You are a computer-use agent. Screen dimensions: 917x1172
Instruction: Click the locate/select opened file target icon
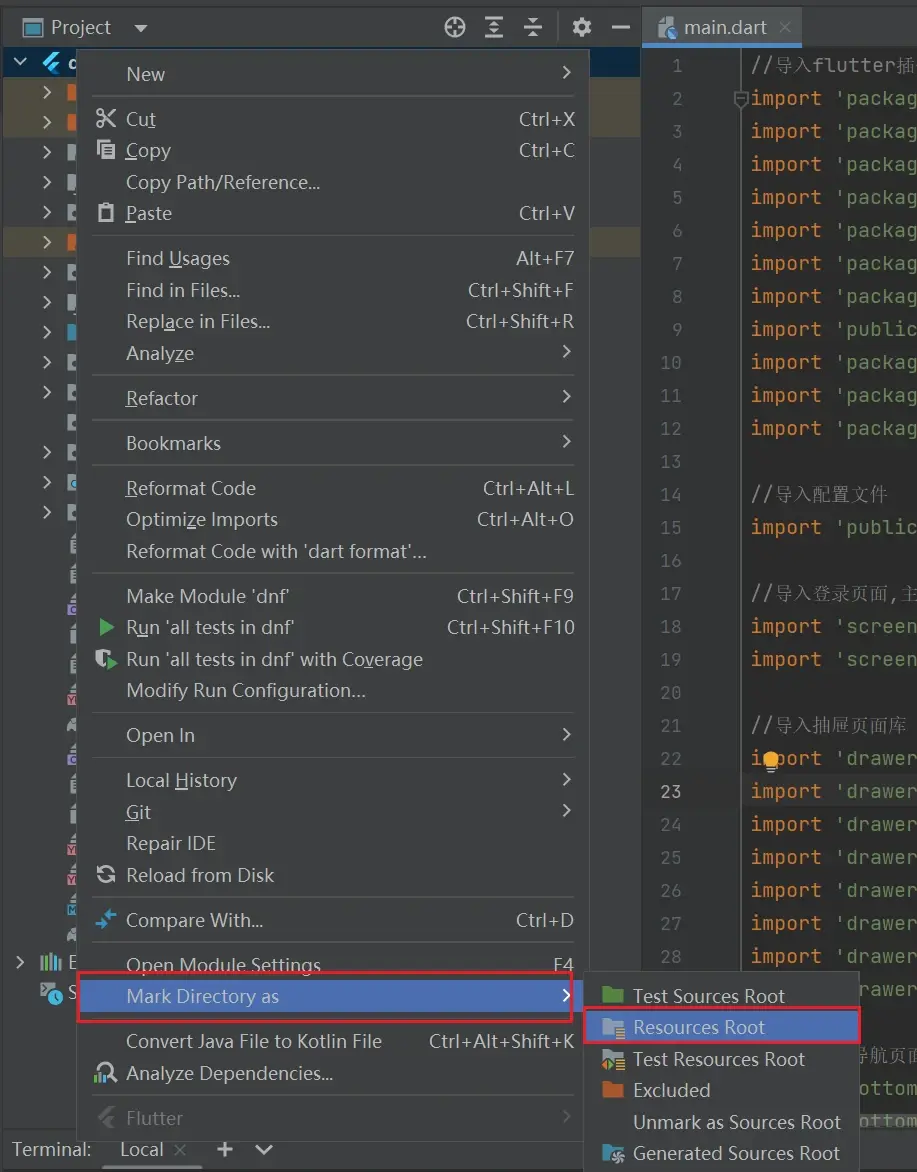(x=455, y=28)
